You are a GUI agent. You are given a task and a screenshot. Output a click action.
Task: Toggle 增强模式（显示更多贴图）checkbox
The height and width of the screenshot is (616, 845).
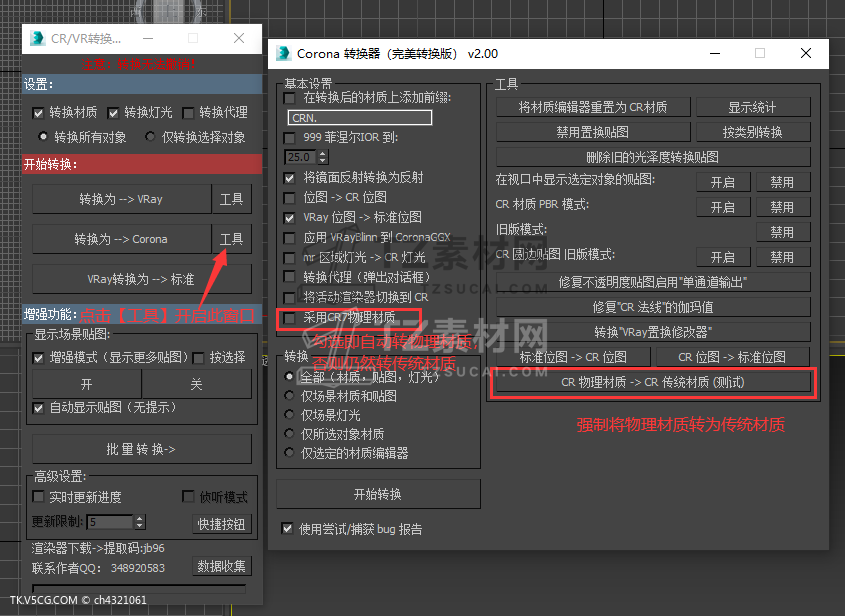coord(38,358)
